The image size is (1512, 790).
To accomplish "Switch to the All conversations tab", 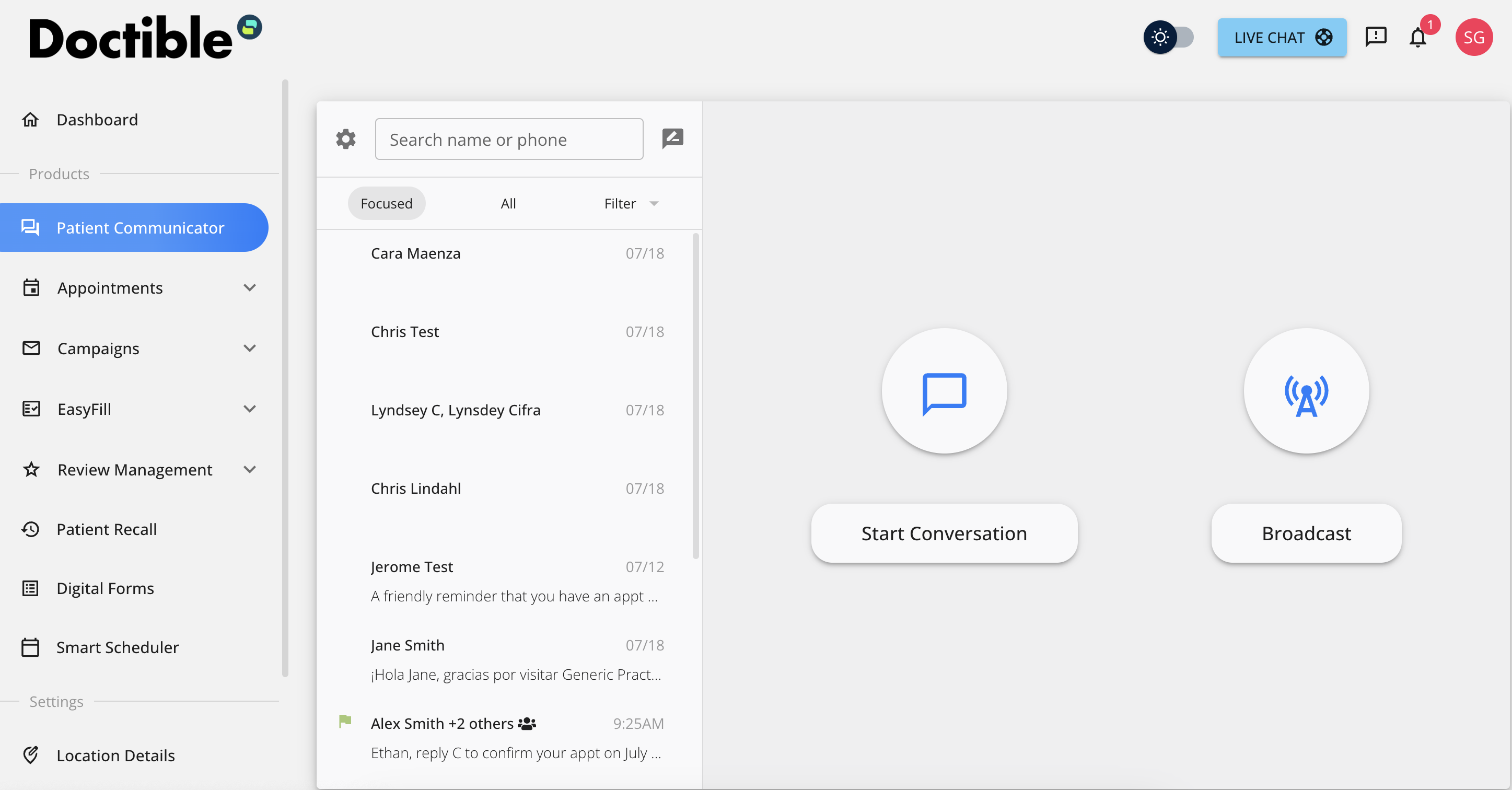I will click(508, 203).
